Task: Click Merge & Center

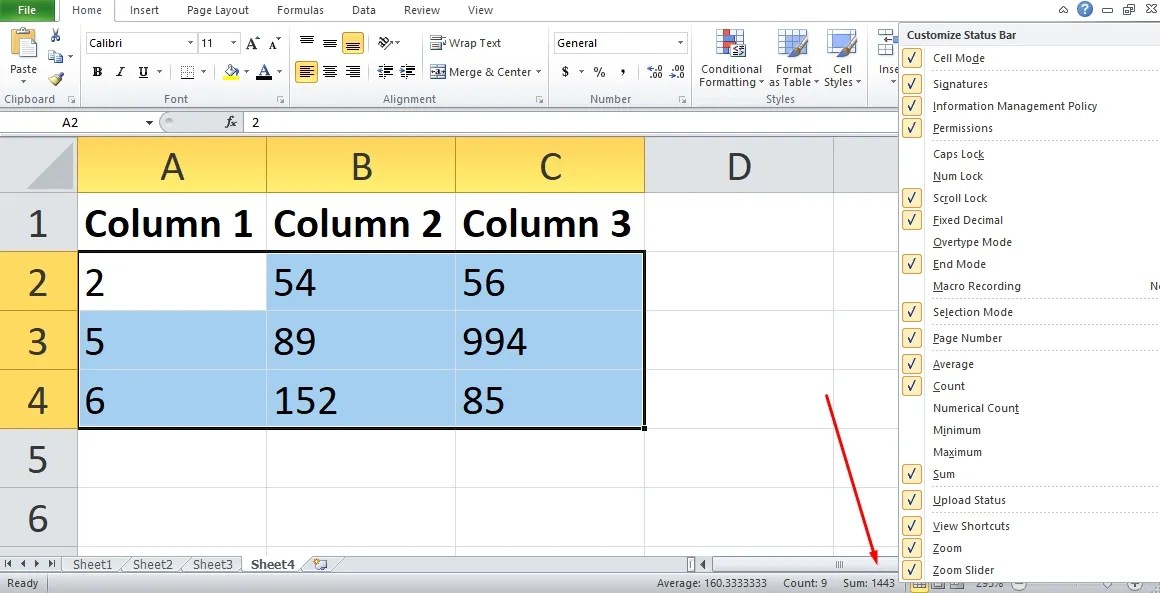Action: [x=487, y=71]
